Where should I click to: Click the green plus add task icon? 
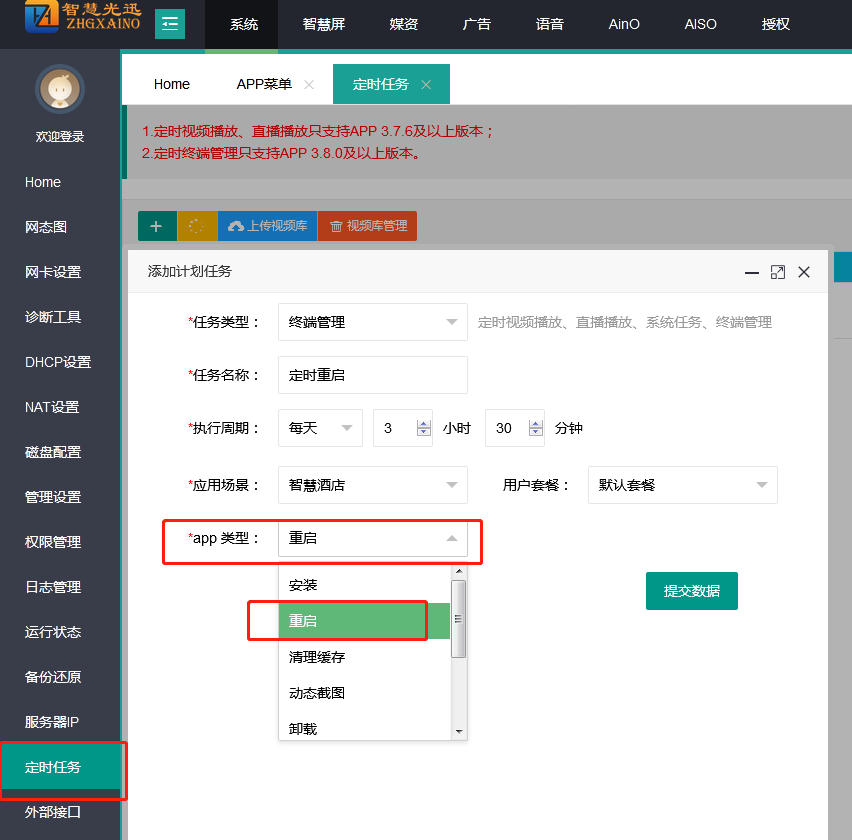click(156, 226)
